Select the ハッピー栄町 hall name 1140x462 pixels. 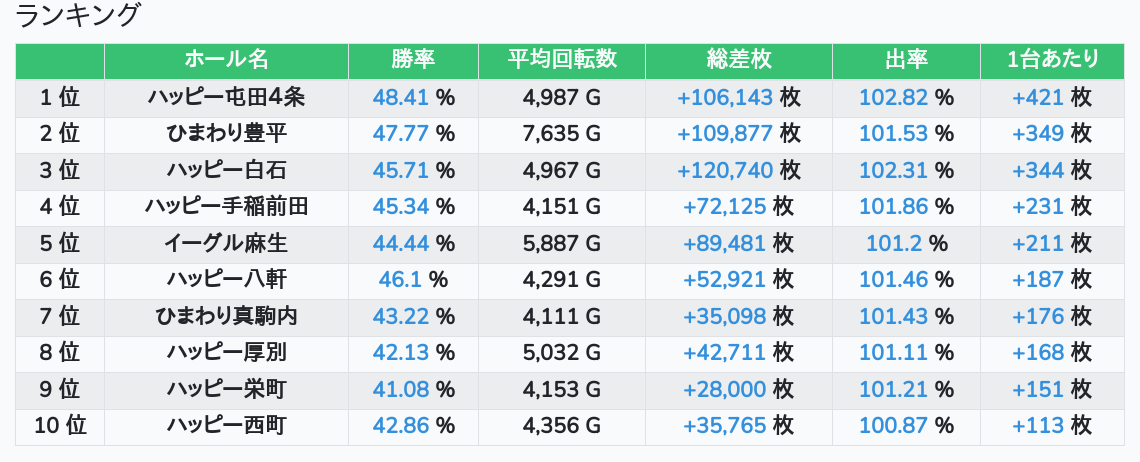(226, 389)
